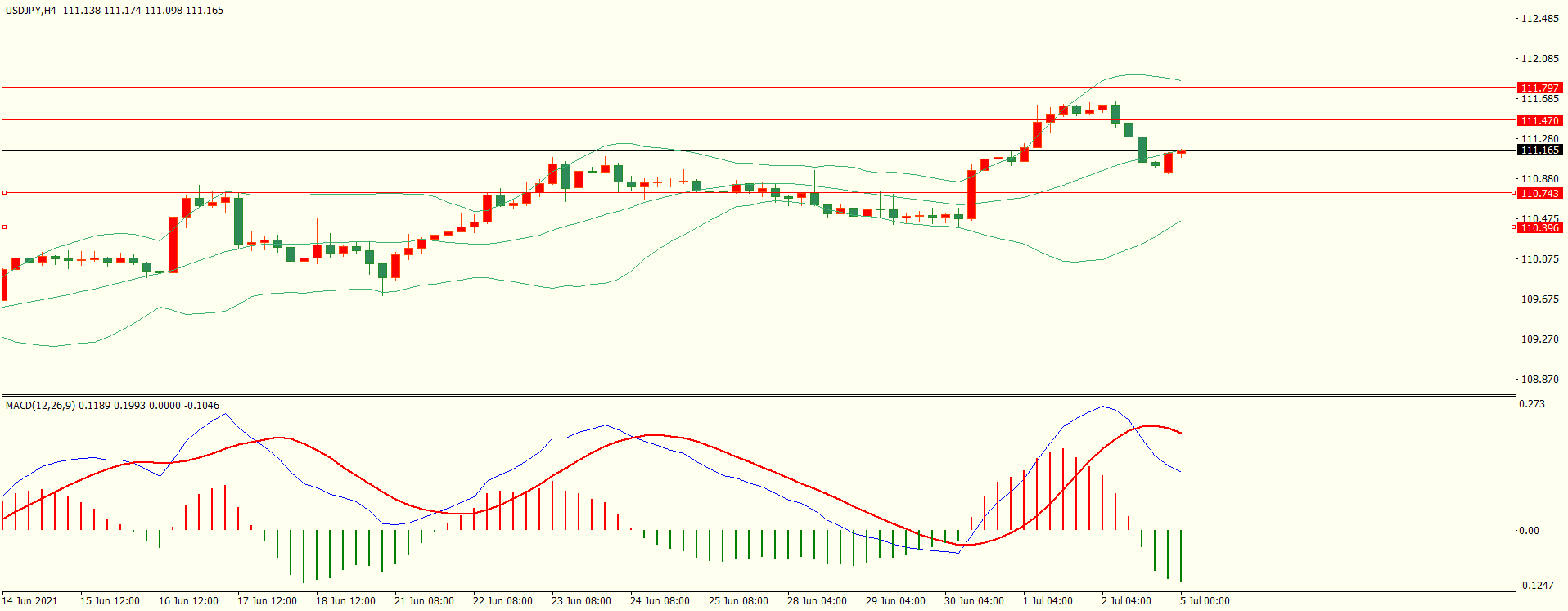Screen dimensions: 1568x611
Task: Click the 16 Jun 12:00 time label
Action: click(x=188, y=601)
